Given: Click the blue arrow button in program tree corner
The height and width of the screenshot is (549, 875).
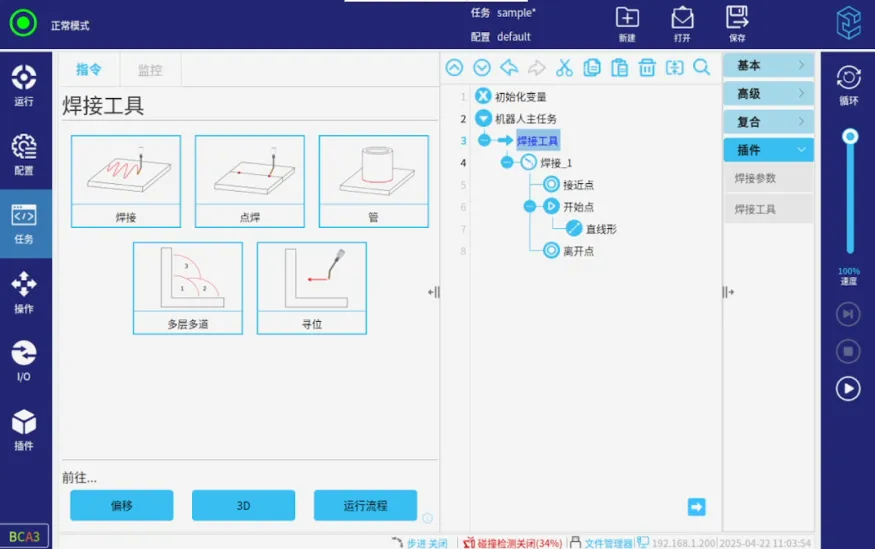Looking at the screenshot, I should click(696, 507).
